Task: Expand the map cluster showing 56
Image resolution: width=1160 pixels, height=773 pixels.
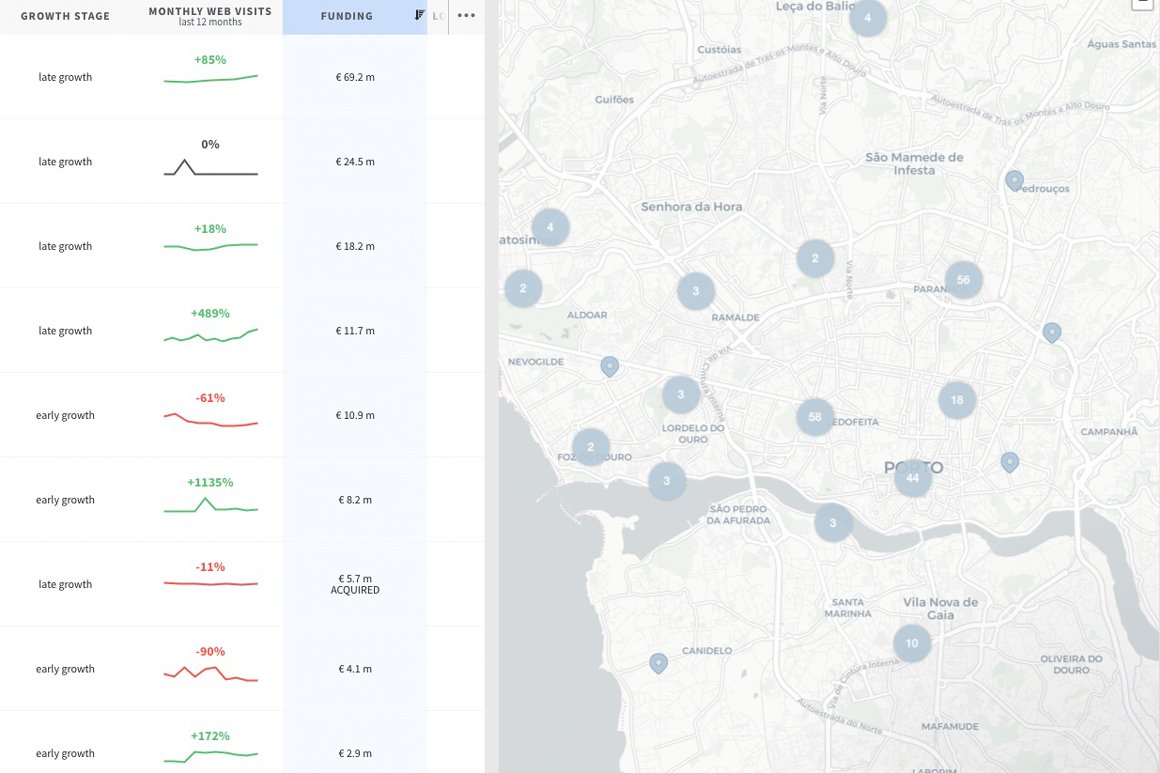Action: click(x=963, y=280)
